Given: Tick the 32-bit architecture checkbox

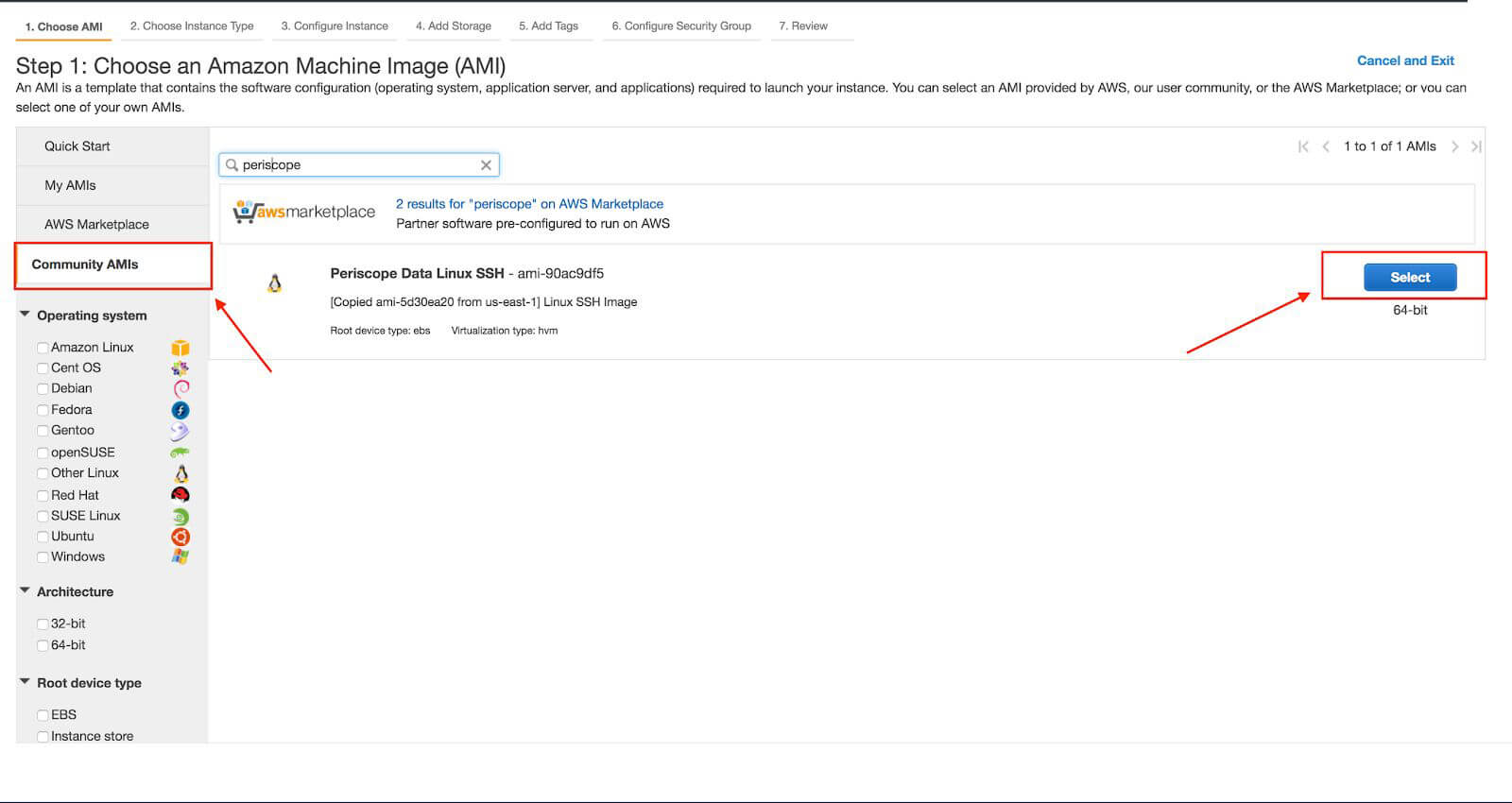Looking at the screenshot, I should (x=43, y=624).
